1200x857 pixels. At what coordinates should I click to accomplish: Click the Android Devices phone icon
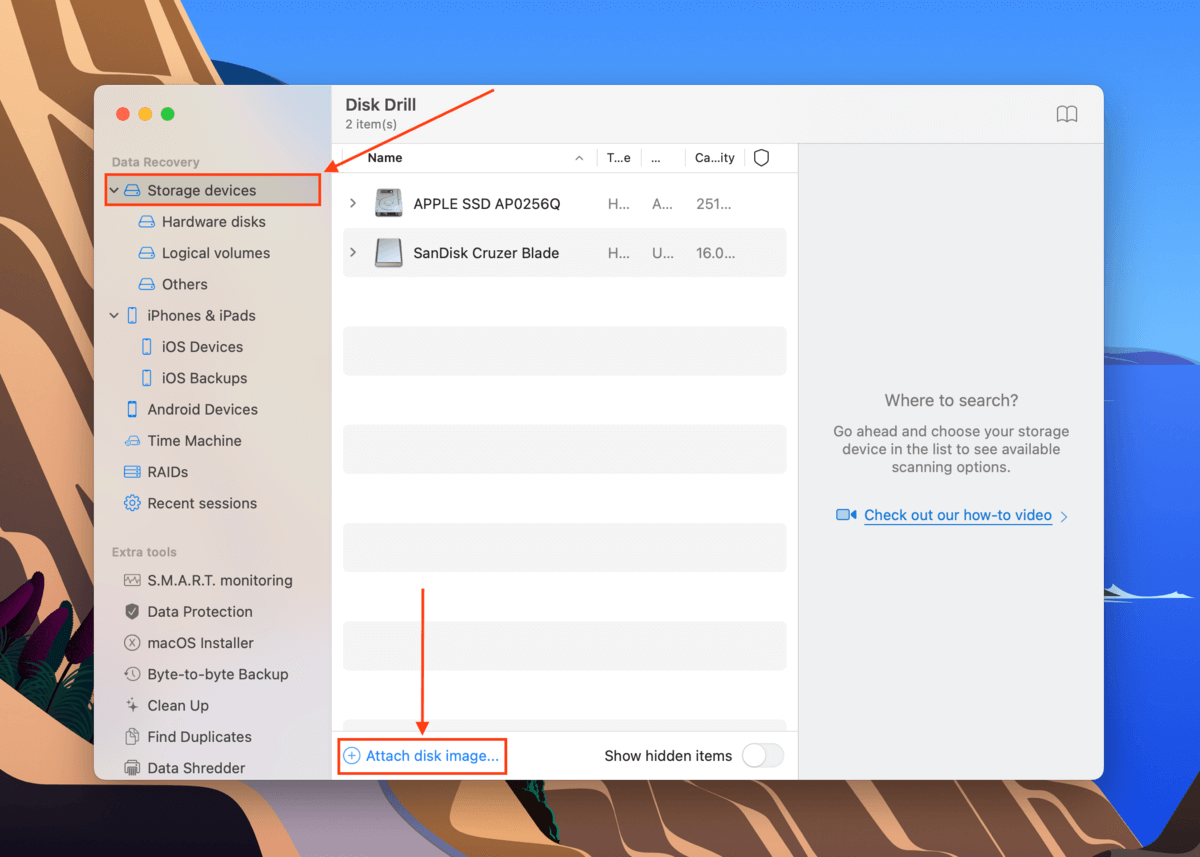132,409
